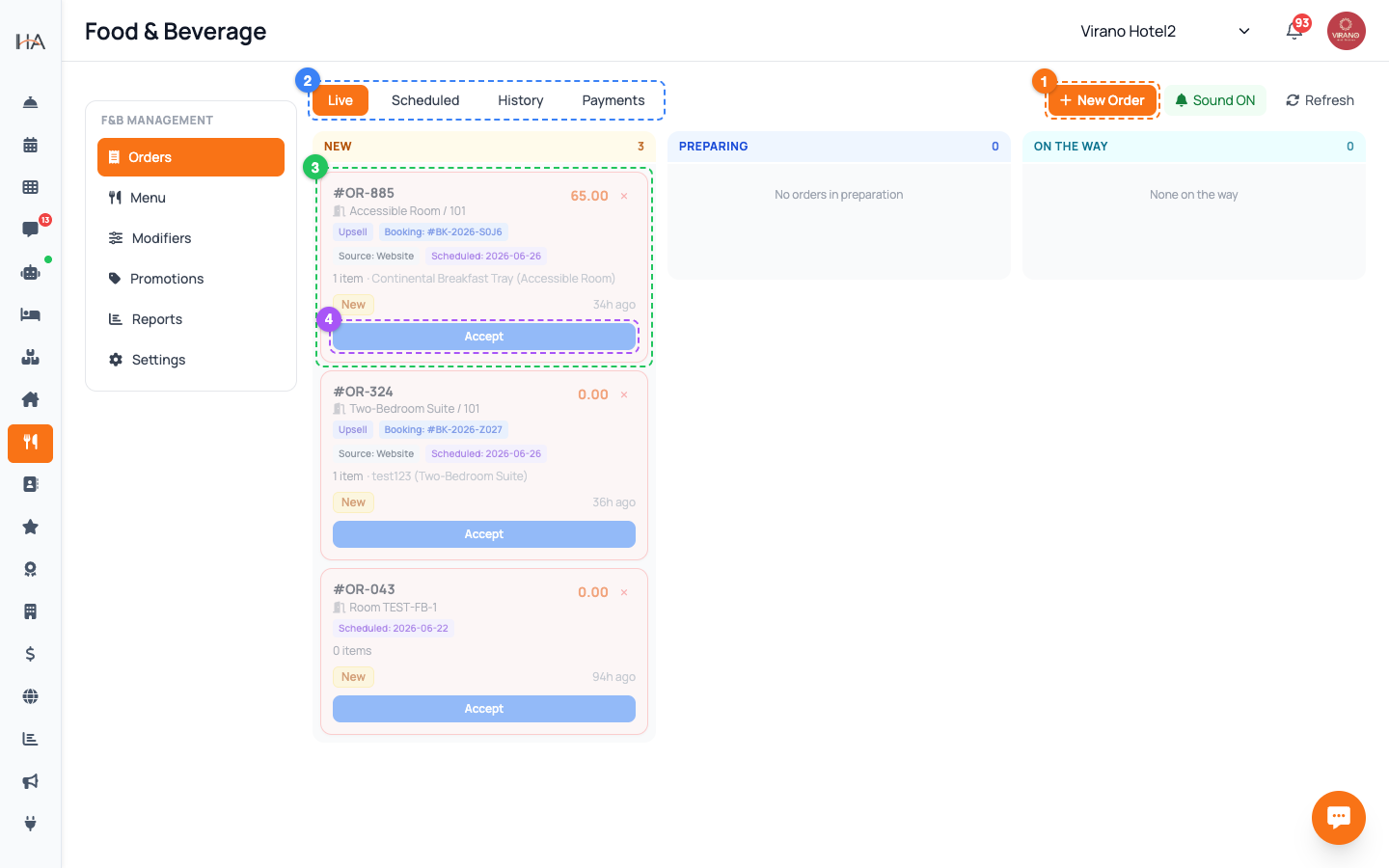The height and width of the screenshot is (868, 1389).
Task: Click Continental Breakfast Tray item text
Action: tap(493, 279)
